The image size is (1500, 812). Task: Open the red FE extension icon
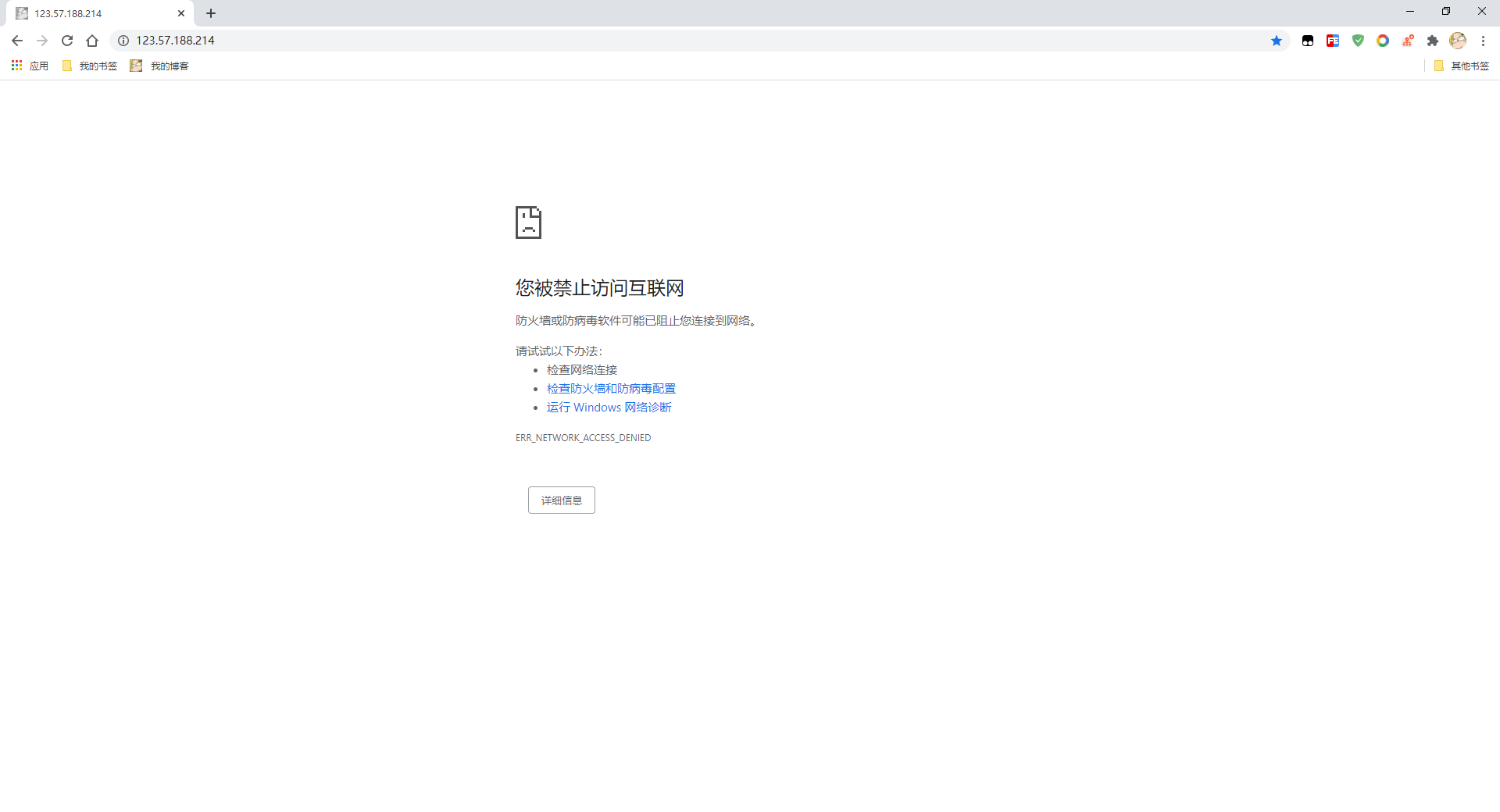1333,41
